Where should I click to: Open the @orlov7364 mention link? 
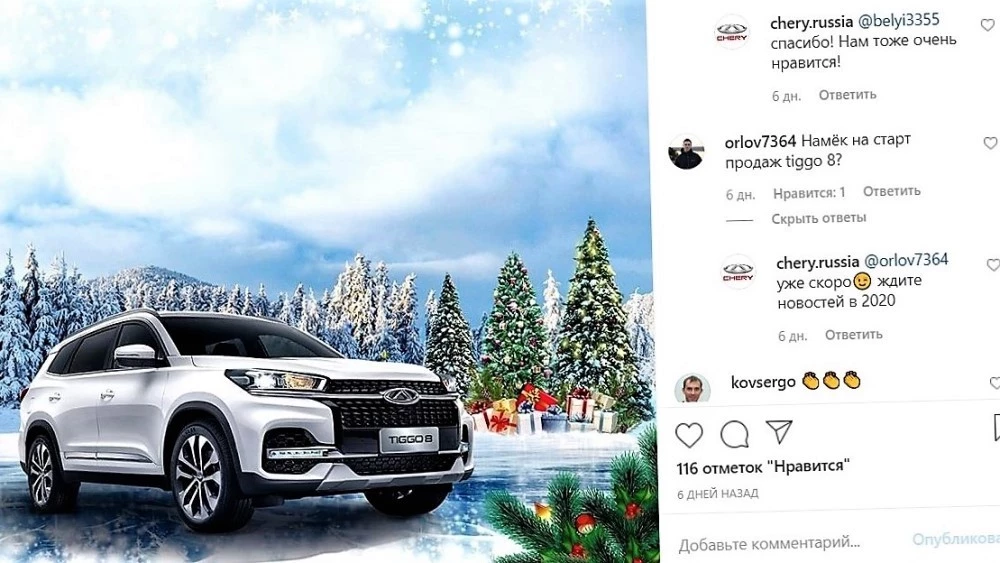(906, 260)
